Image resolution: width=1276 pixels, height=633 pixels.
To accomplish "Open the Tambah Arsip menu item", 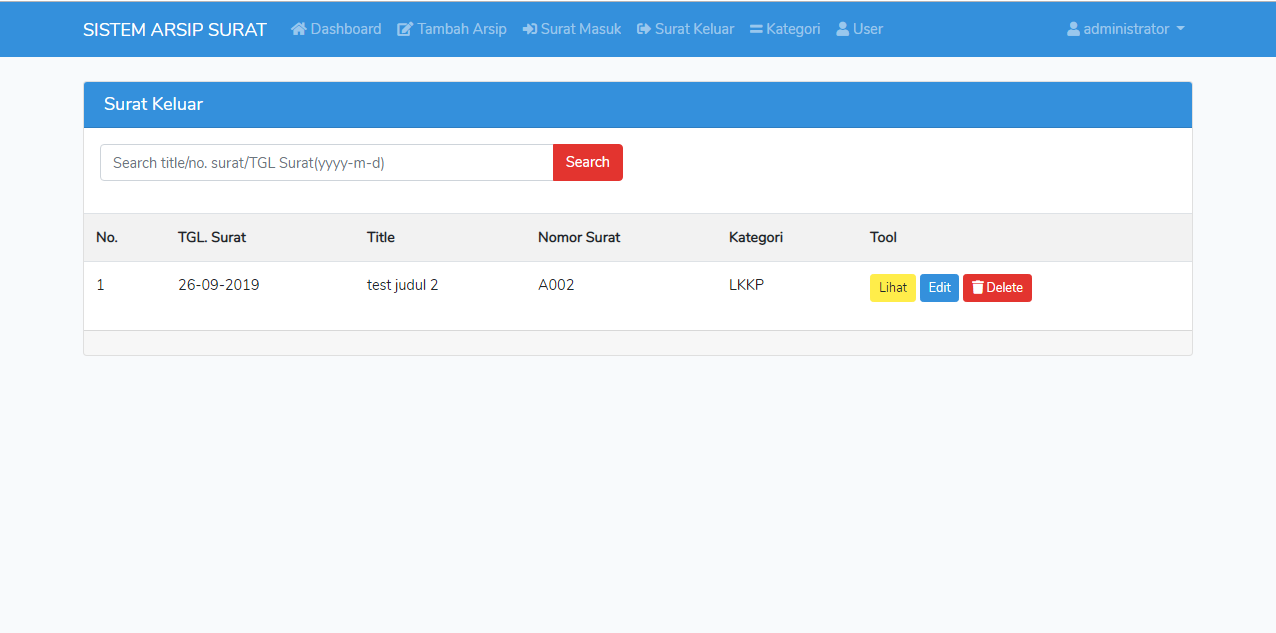I will pos(452,29).
